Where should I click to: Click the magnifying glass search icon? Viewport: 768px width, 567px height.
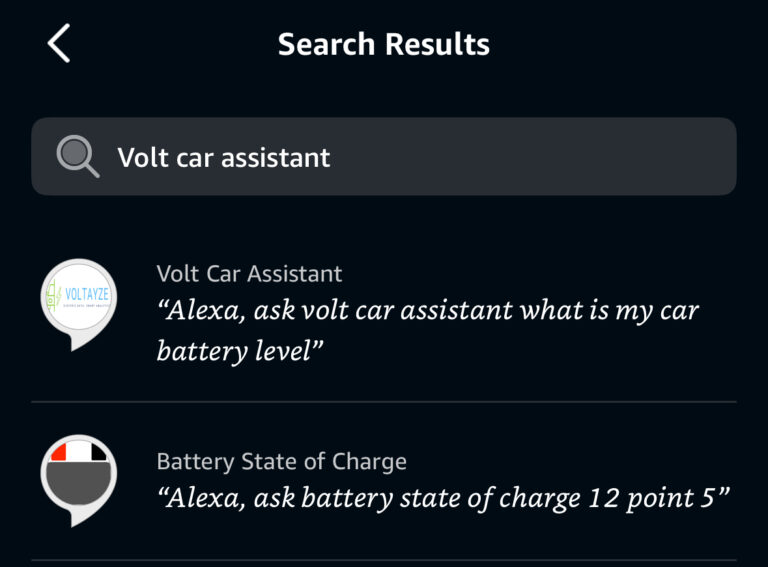[77, 156]
